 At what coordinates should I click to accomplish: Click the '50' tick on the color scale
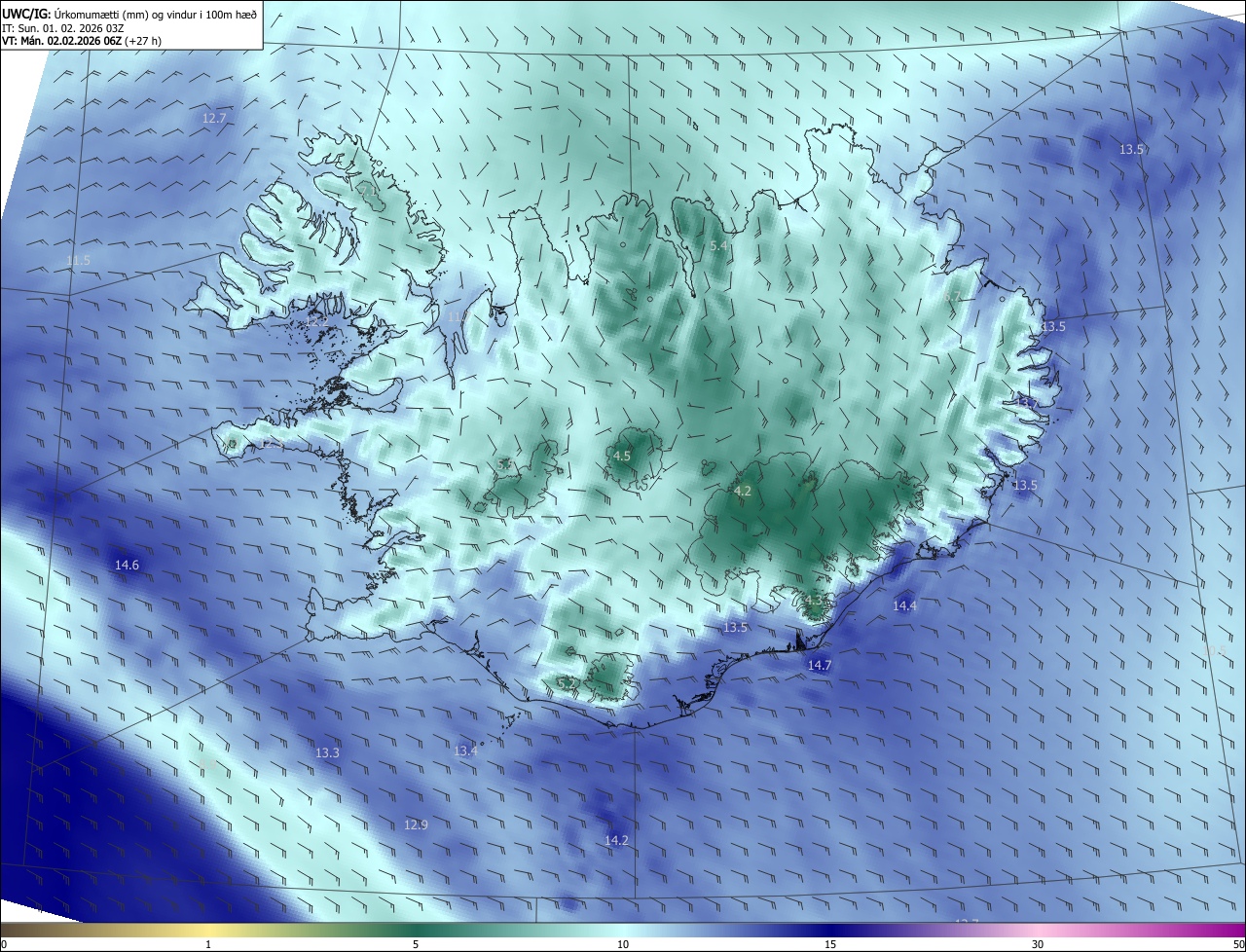[1238, 944]
